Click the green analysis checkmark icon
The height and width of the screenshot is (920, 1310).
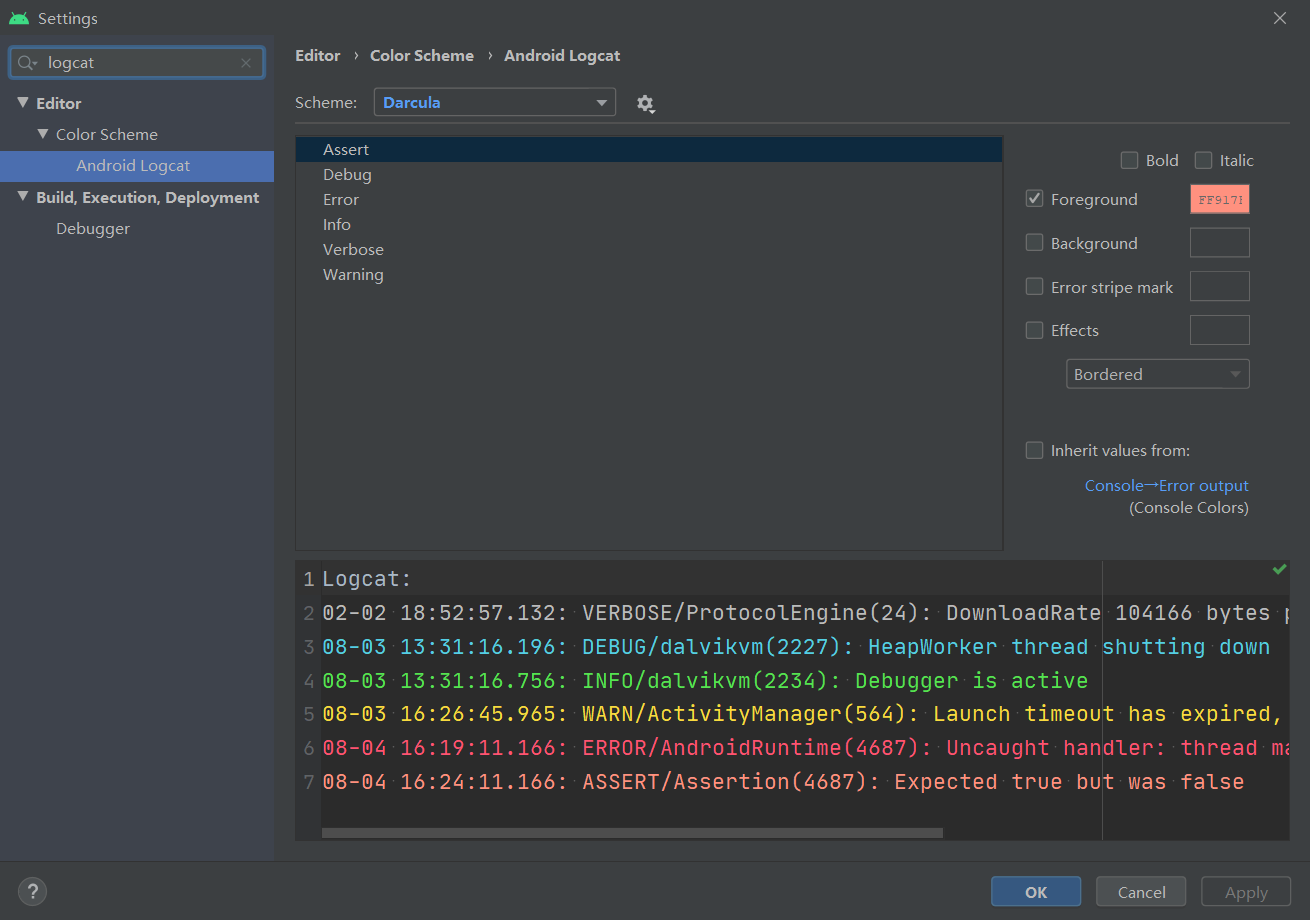click(x=1279, y=569)
